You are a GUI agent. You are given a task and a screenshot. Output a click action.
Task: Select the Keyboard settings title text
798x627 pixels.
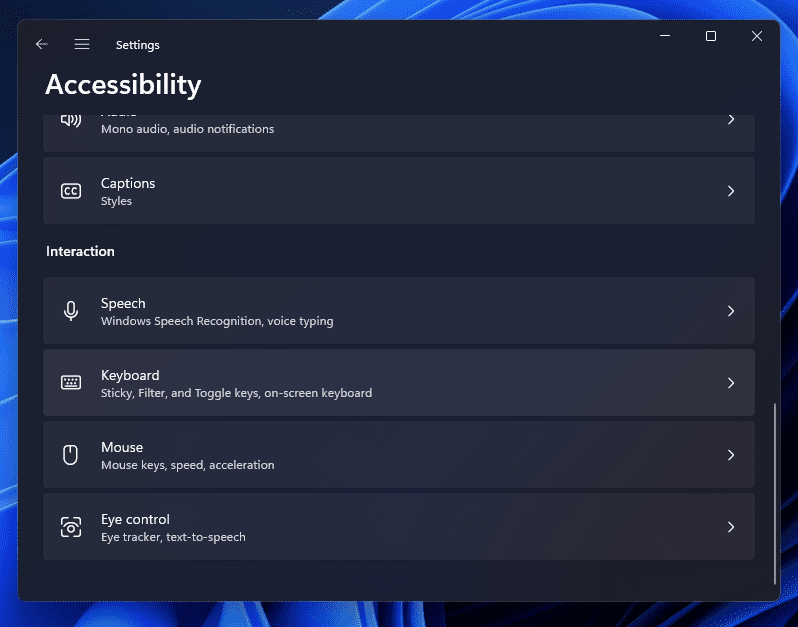coord(130,375)
